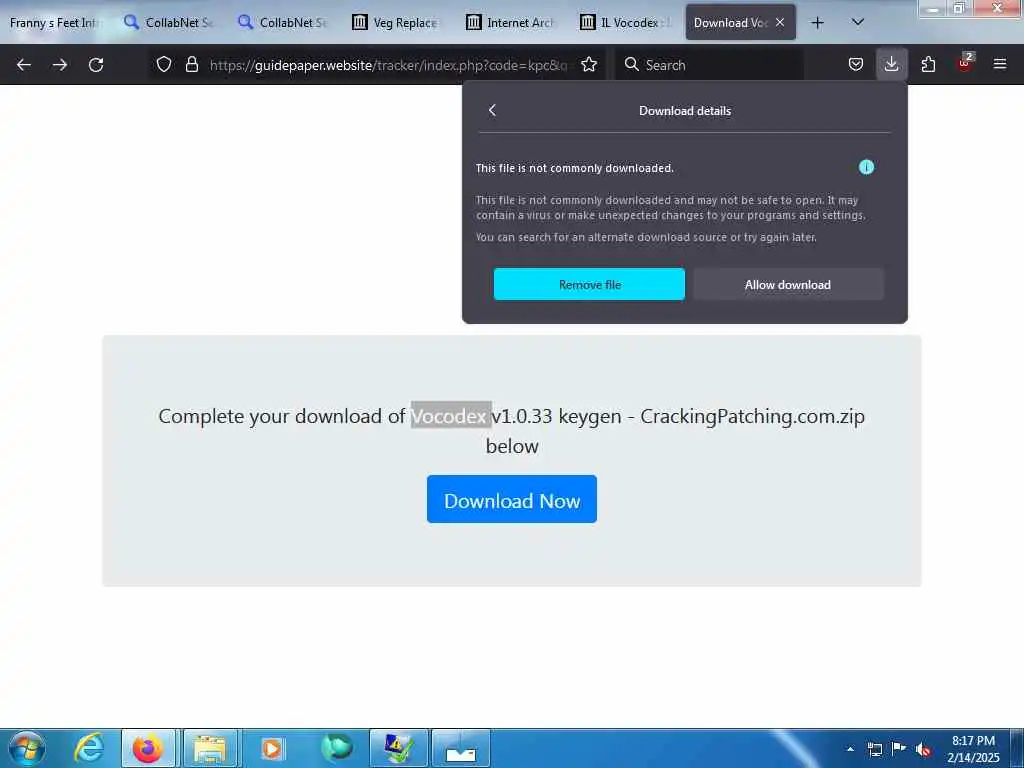Show hidden system tray icons
Screen dimensions: 1024x768
pos(850,749)
